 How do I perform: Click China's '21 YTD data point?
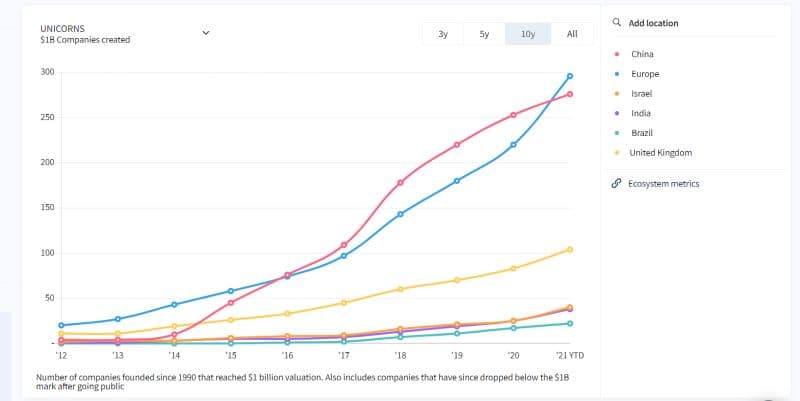click(570, 94)
